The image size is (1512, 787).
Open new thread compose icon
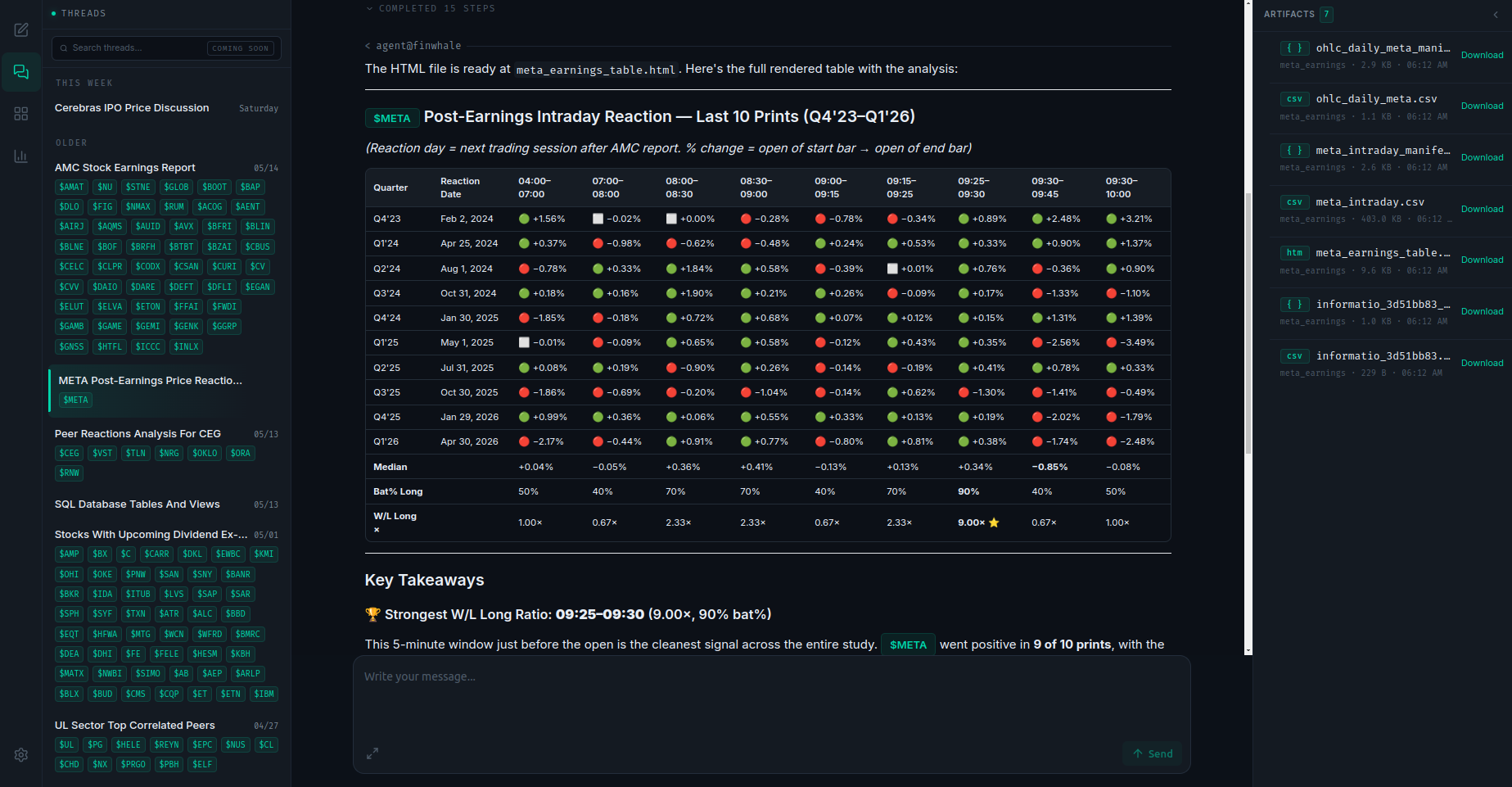click(x=21, y=29)
